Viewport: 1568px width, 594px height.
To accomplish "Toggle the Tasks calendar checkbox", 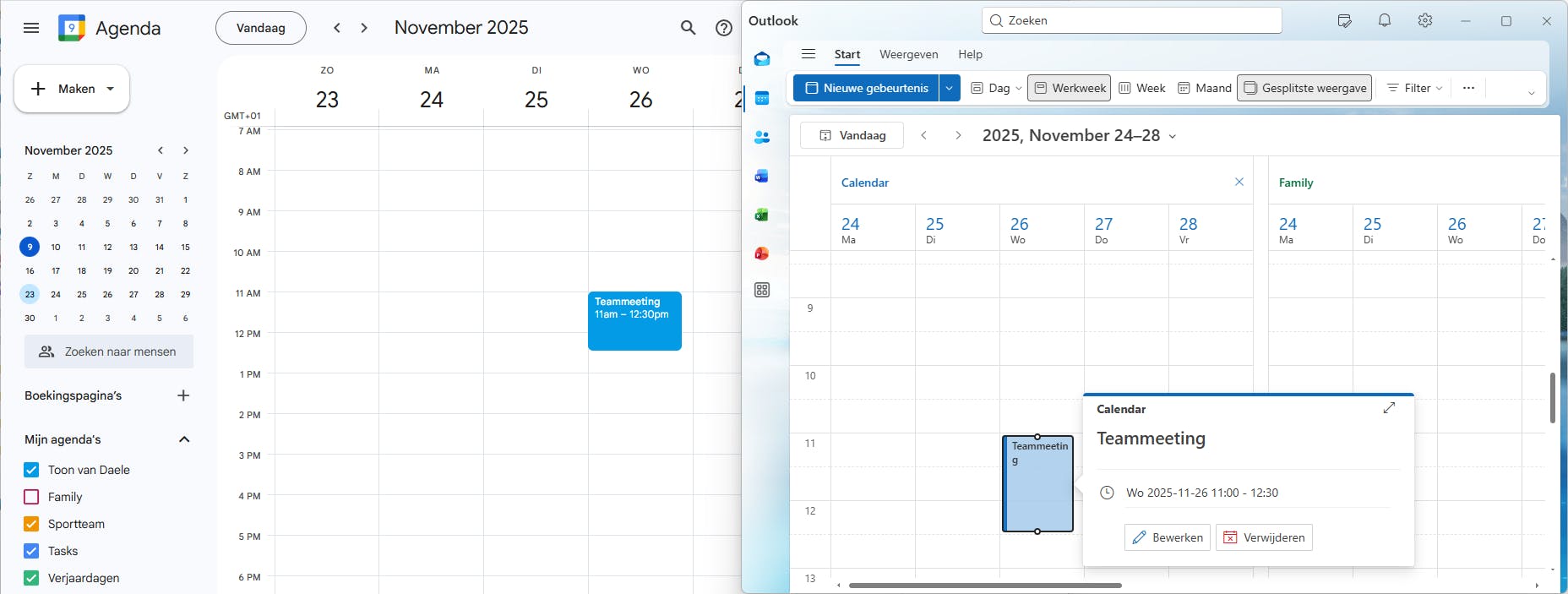I will [31, 551].
